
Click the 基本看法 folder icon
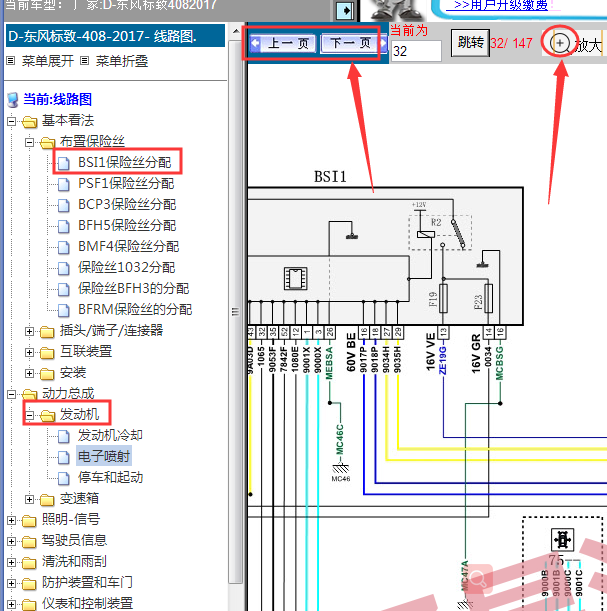(x=30, y=122)
